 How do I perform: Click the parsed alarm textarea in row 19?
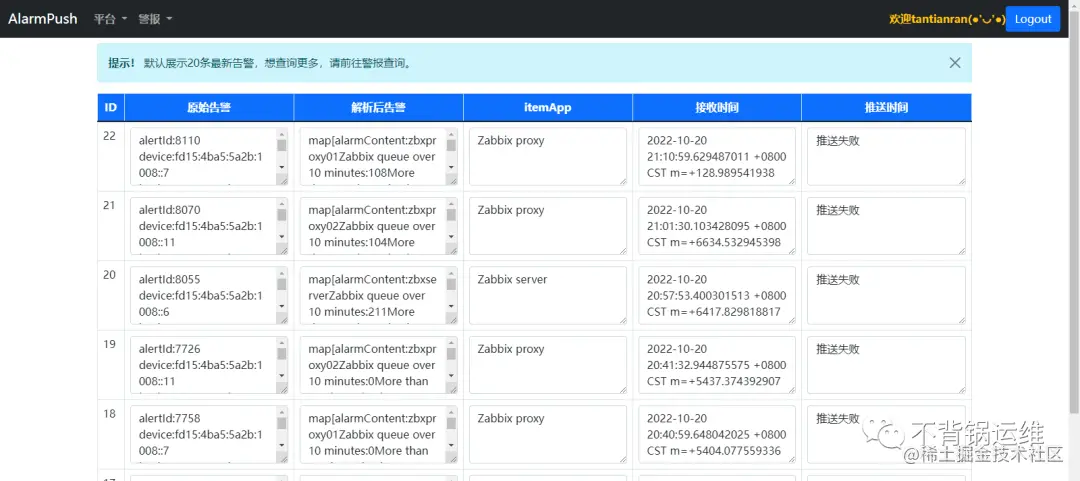point(378,365)
